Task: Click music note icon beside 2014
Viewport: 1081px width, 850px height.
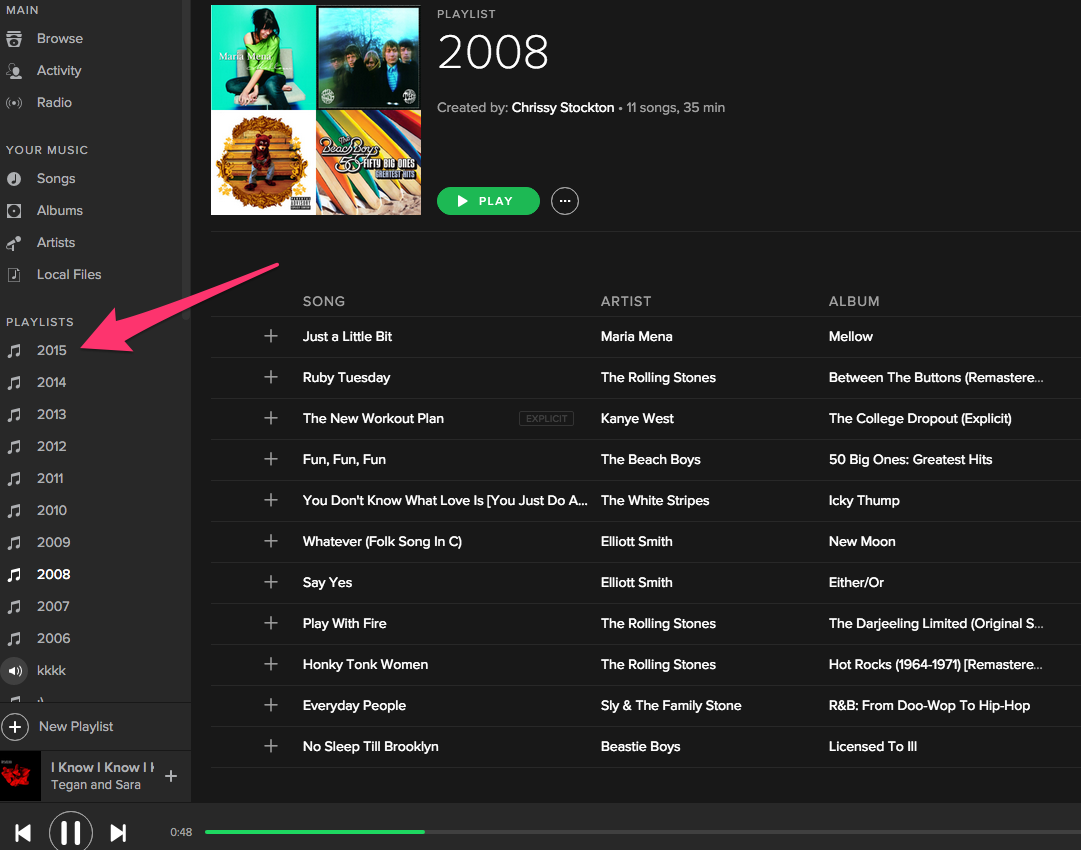Action: click(x=14, y=383)
